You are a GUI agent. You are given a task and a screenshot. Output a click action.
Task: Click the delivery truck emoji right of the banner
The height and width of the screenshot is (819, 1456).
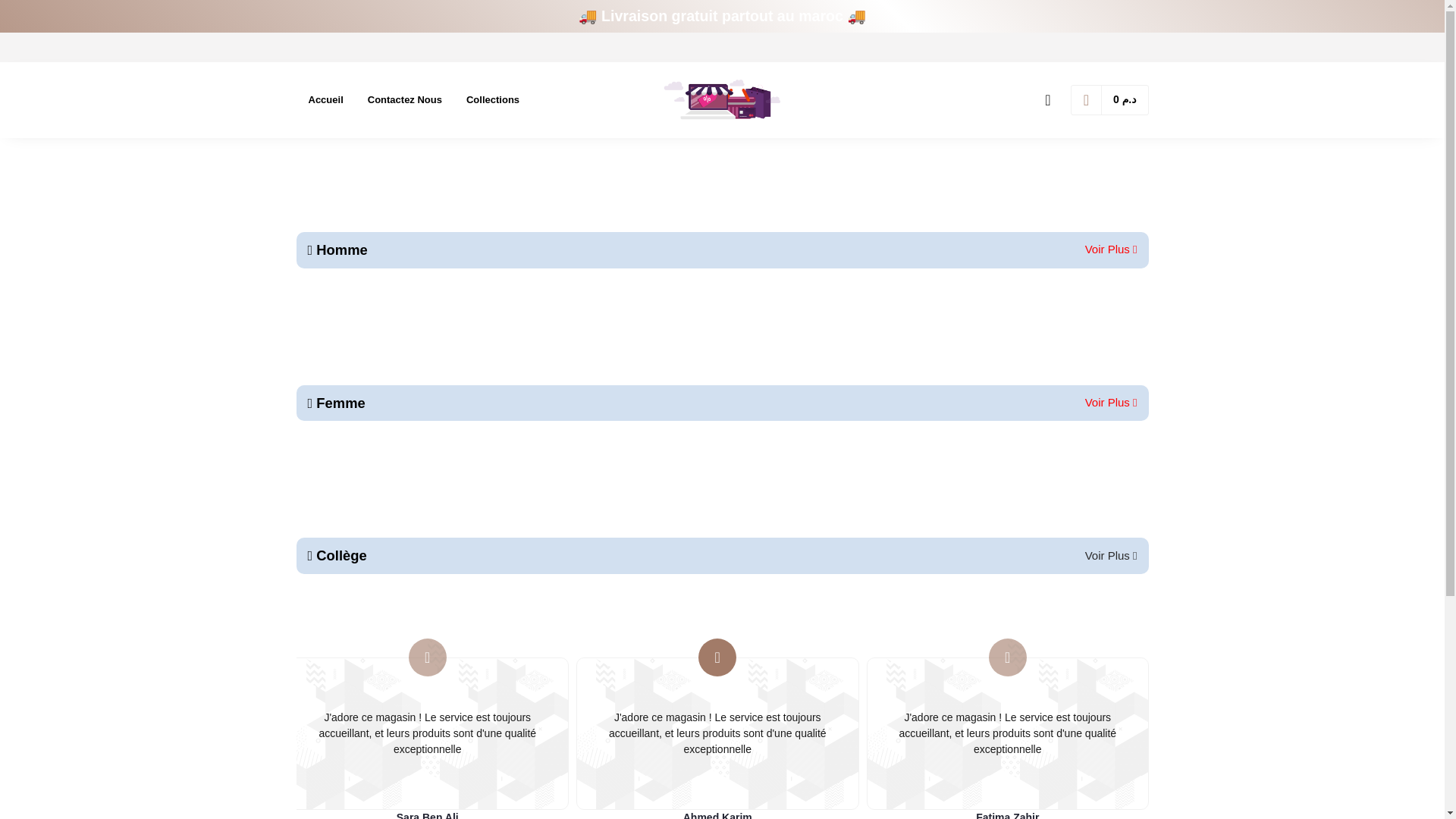click(856, 17)
